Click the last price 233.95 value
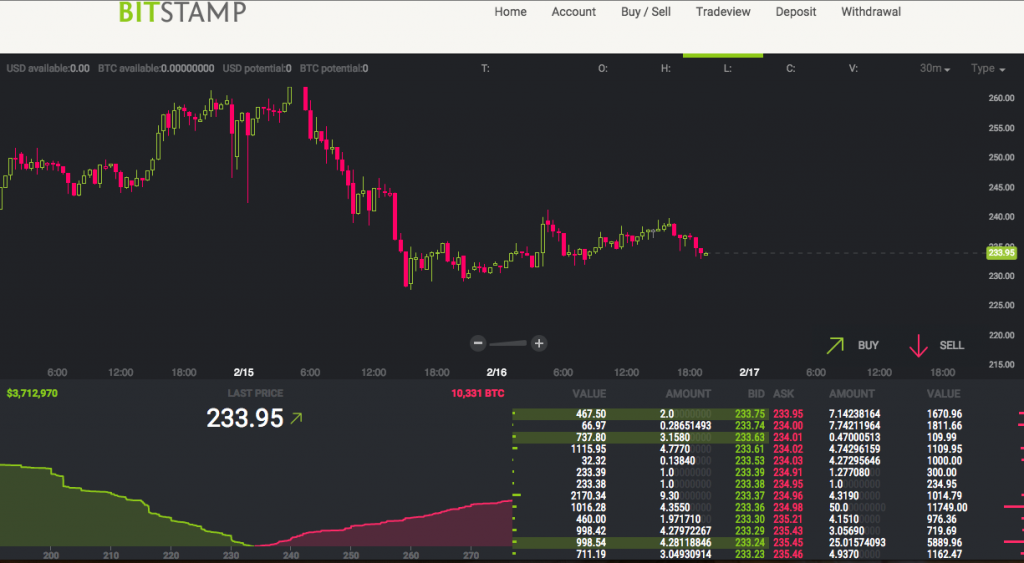Image resolution: width=1024 pixels, height=563 pixels. click(x=245, y=418)
